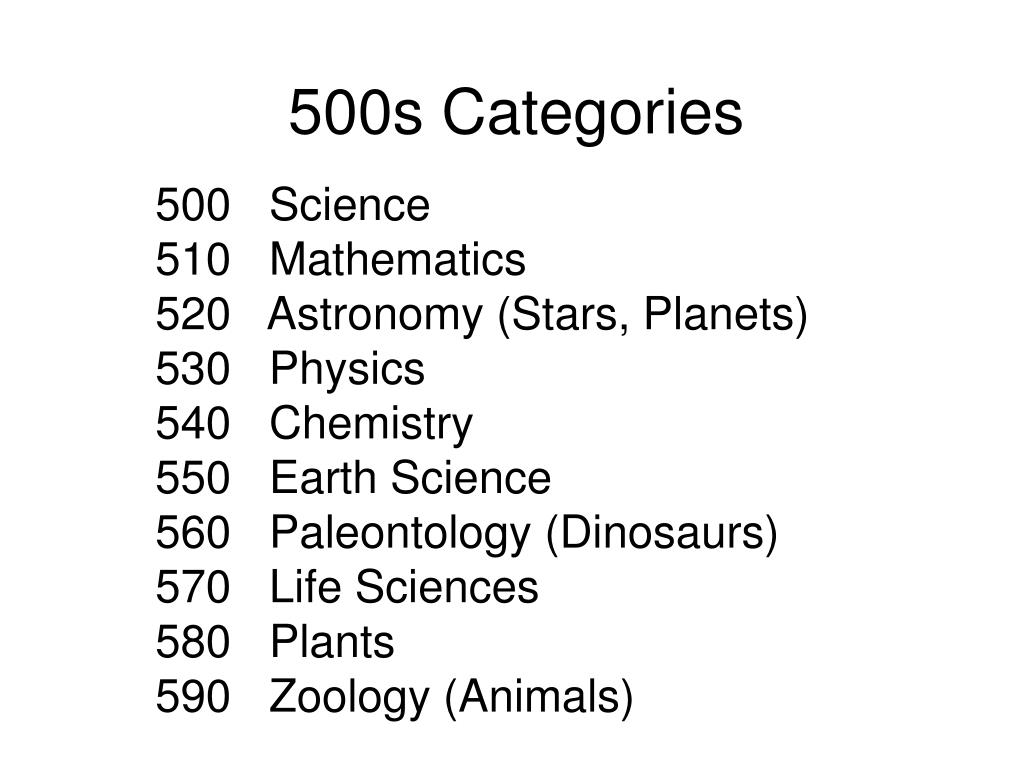Select the Plants entry
Screen dimensions: 1024x768
pyautogui.click(x=332, y=641)
